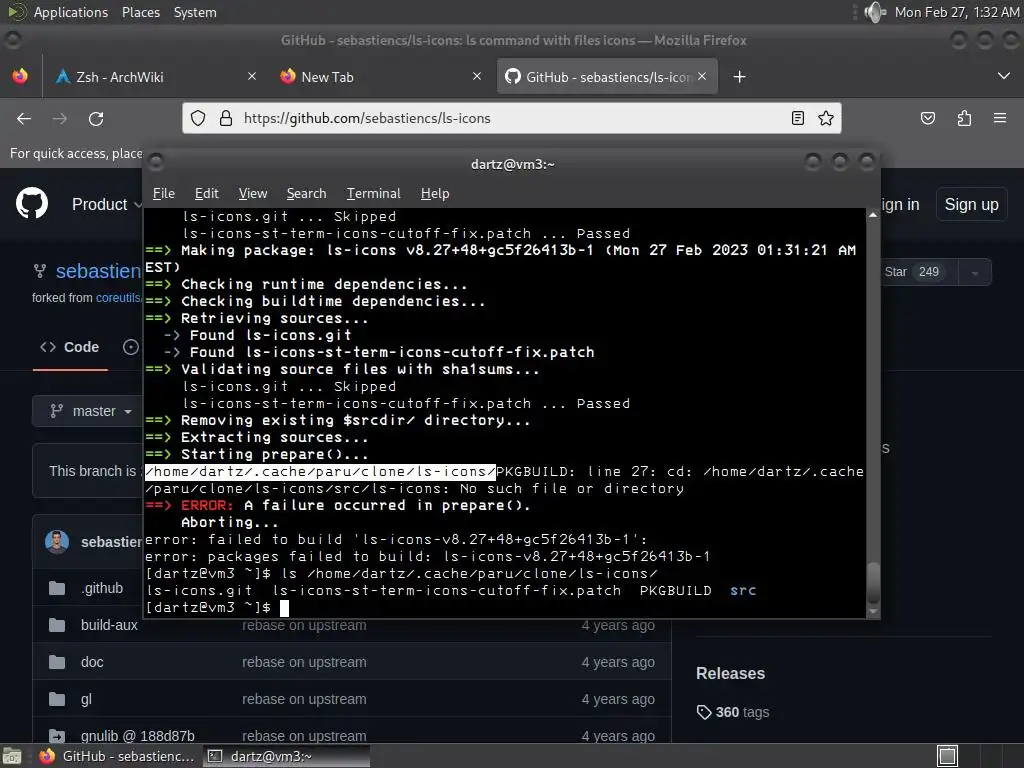The image size is (1024, 768).
Task: Close the GitHub ls-icons tab
Action: coord(702,76)
